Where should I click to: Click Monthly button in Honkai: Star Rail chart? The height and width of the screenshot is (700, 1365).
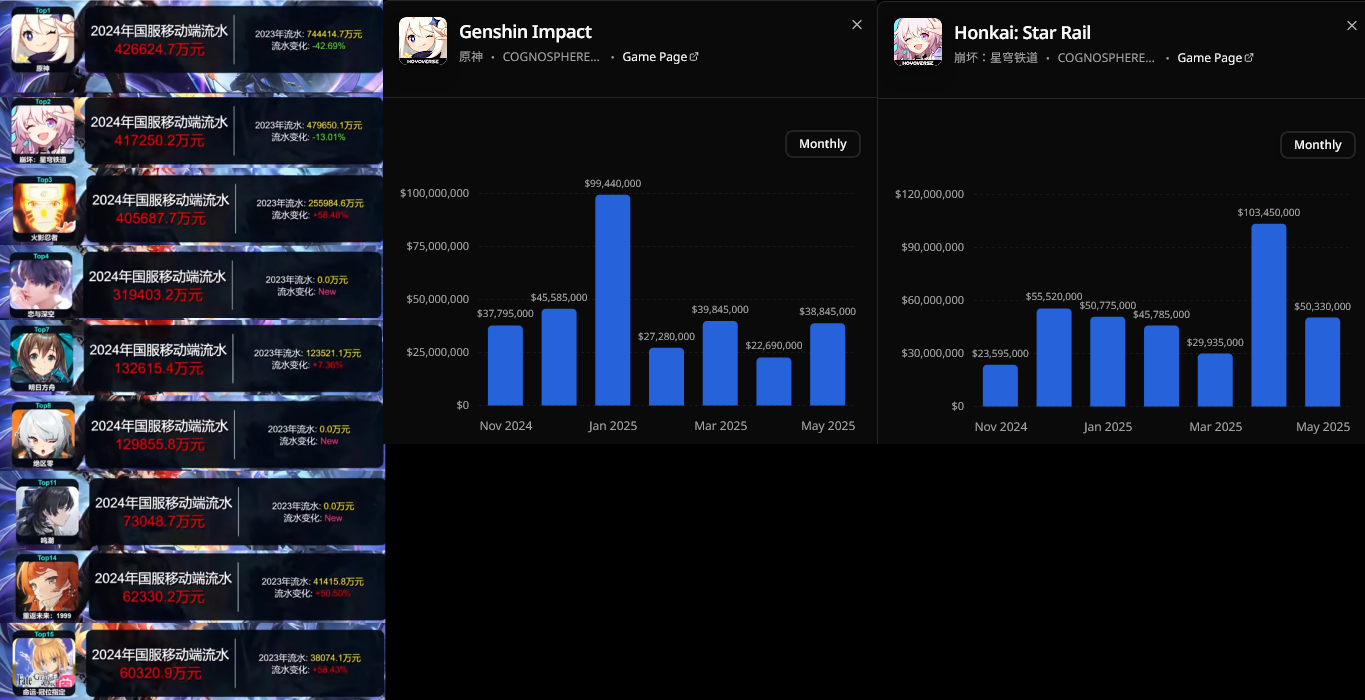coord(1318,145)
